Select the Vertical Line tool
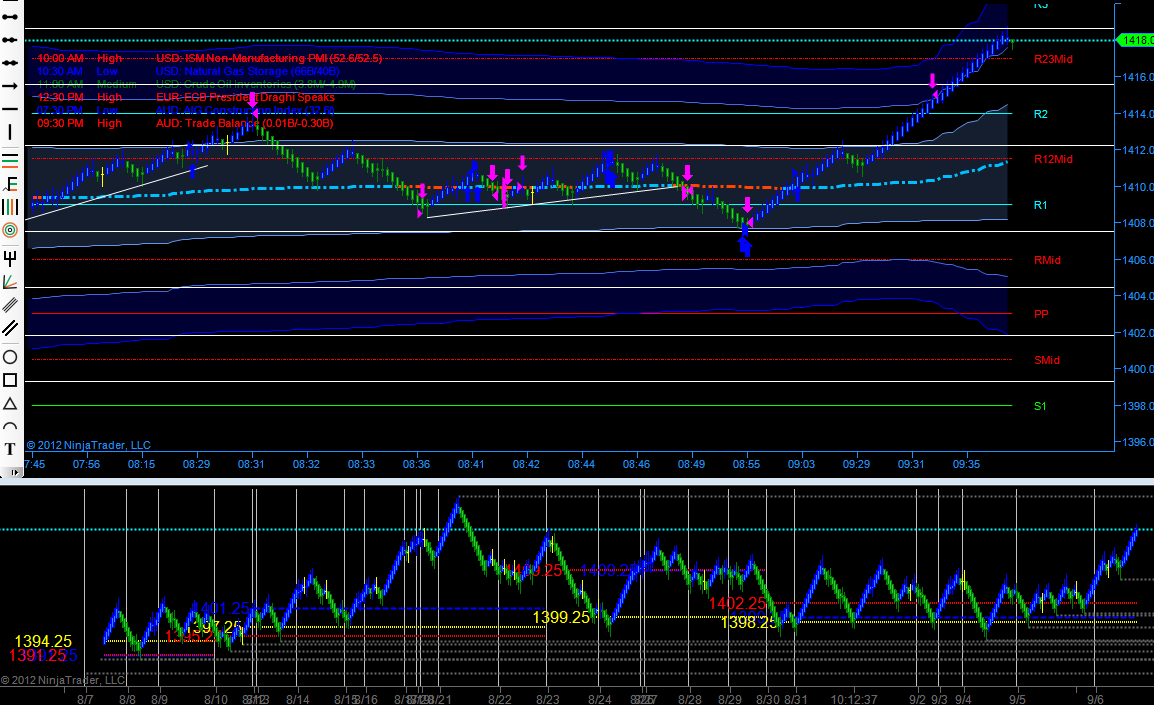Screen dimensions: 1154x705 point(10,132)
